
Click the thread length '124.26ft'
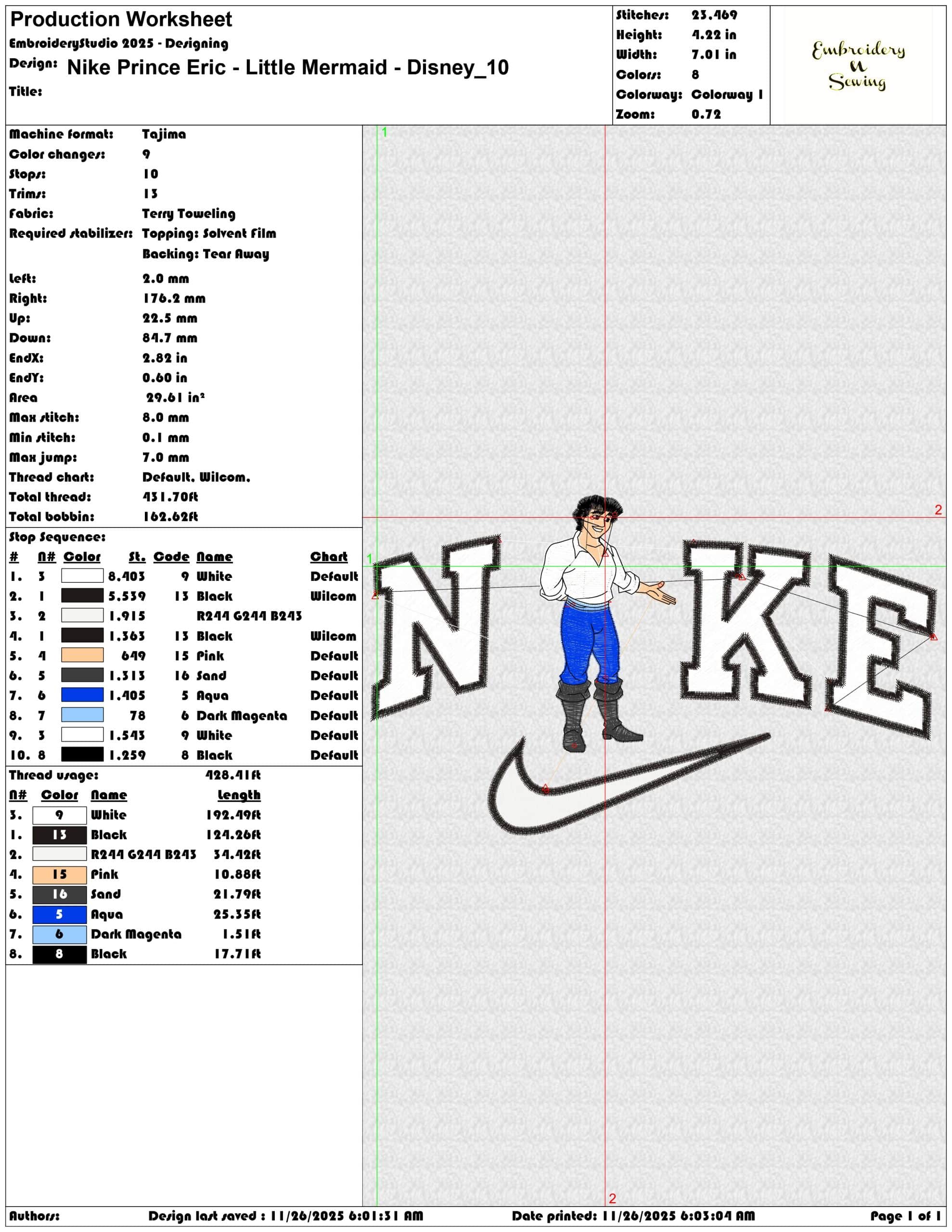[x=233, y=835]
